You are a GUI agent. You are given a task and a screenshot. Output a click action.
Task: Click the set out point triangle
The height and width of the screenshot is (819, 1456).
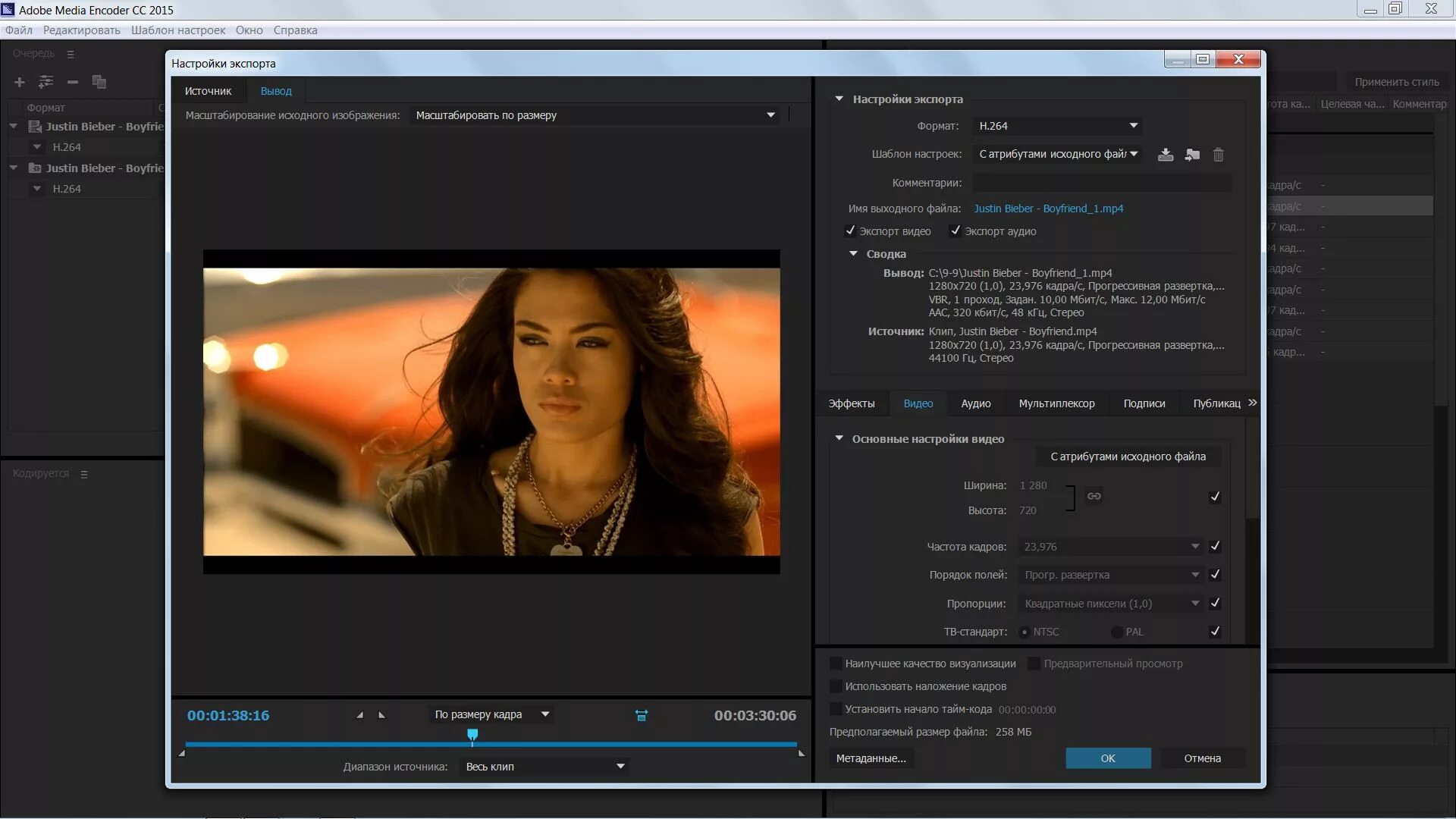tap(381, 715)
